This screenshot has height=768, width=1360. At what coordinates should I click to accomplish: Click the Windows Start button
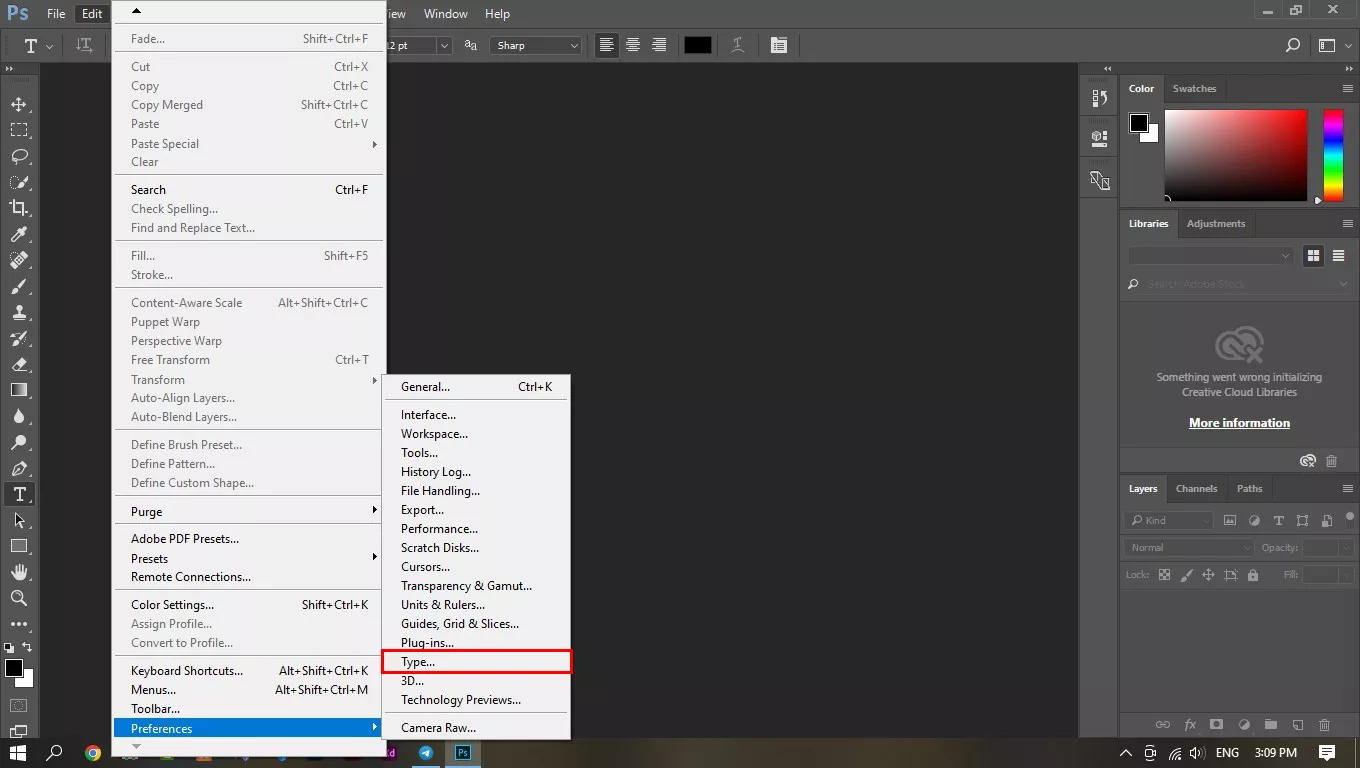click(x=18, y=753)
